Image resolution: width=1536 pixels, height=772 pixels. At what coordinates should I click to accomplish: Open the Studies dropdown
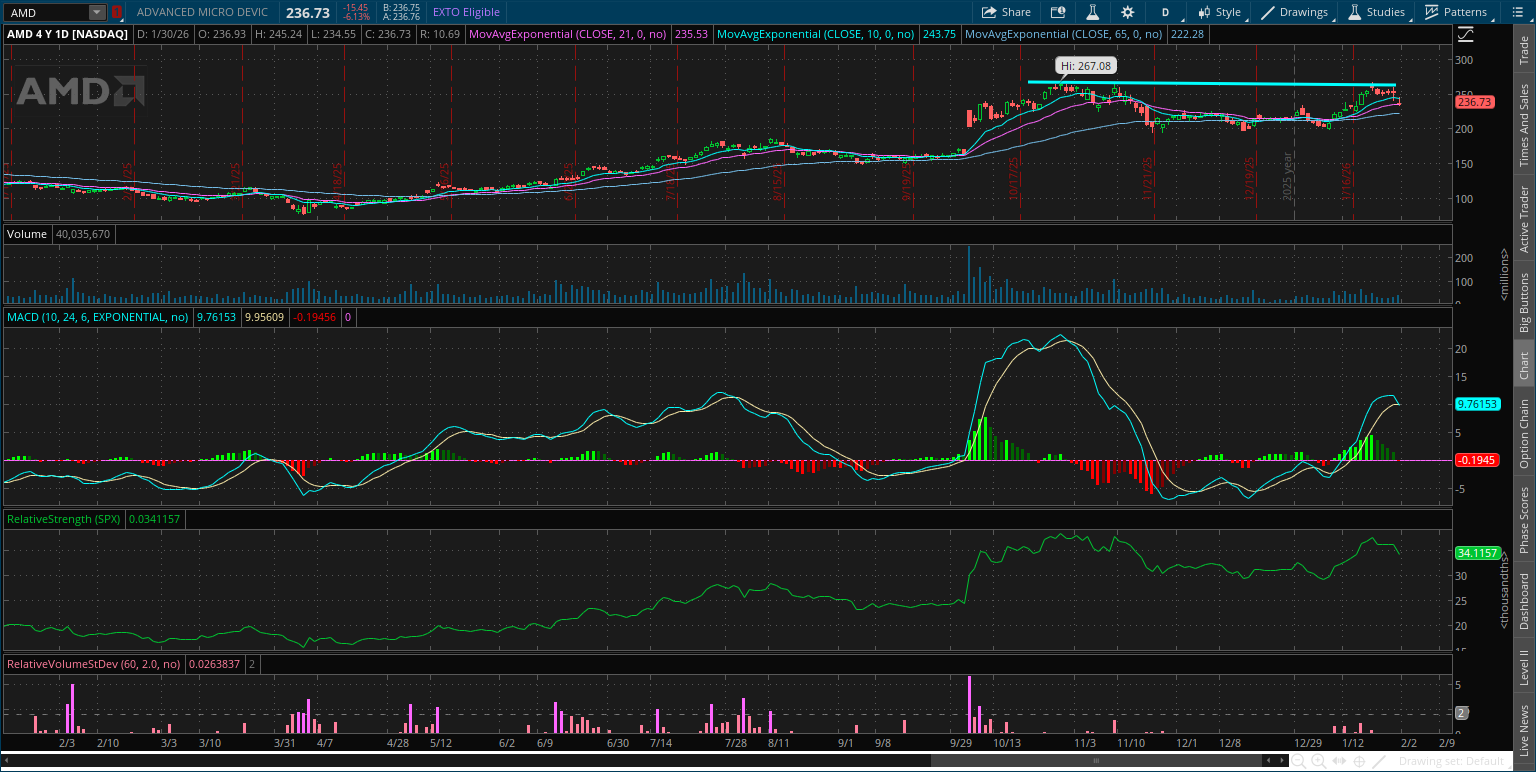(1378, 12)
